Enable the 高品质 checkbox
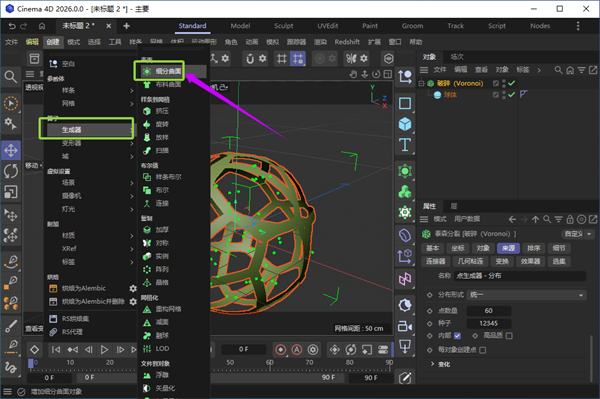This screenshot has width=600, height=399. point(509,335)
